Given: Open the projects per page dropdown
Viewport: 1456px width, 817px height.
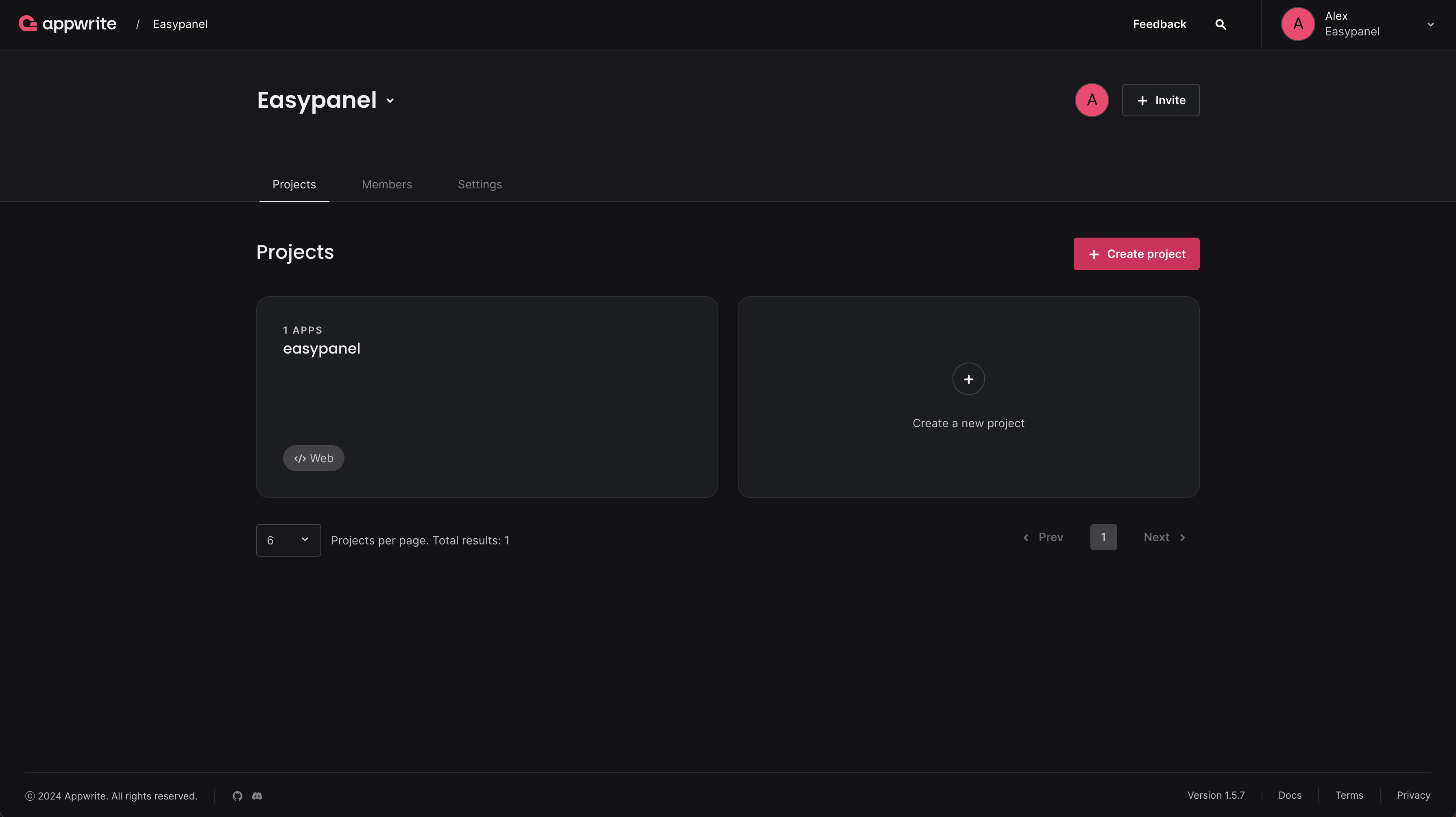Looking at the screenshot, I should 288,540.
